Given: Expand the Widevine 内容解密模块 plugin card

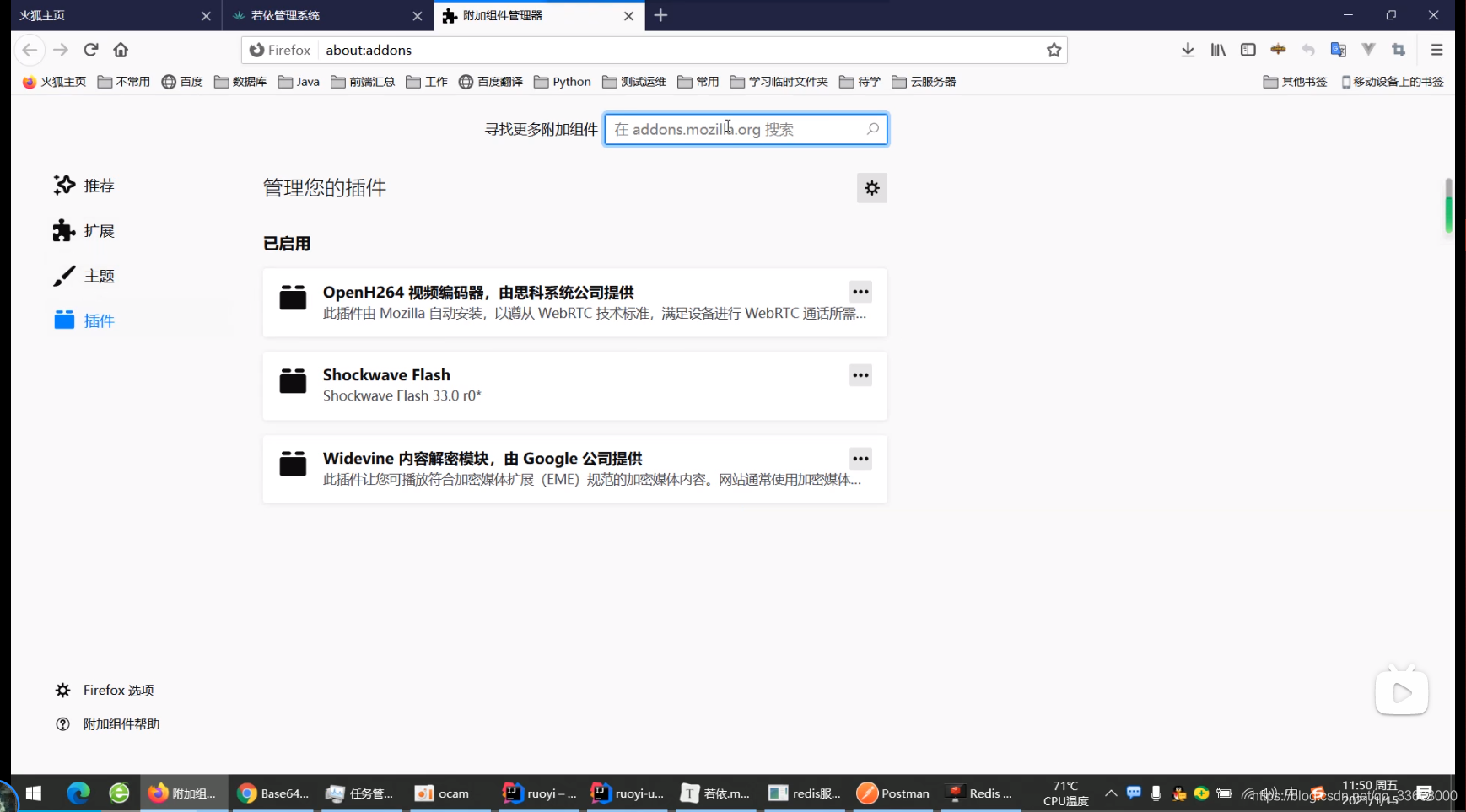Looking at the screenshot, I should [x=575, y=470].
